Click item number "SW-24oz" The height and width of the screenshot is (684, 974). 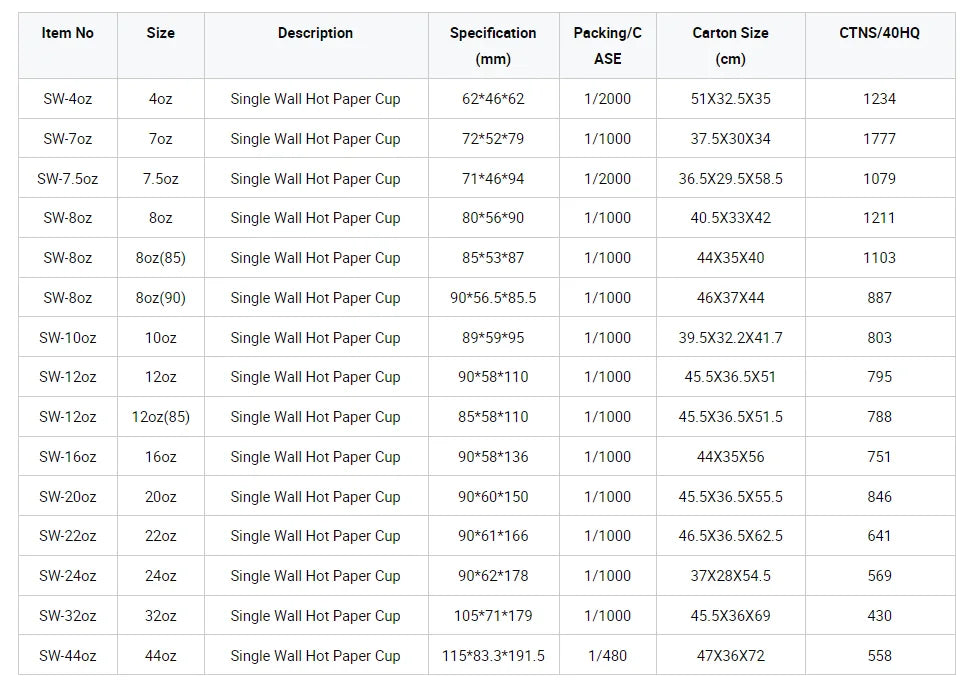[x=68, y=576]
